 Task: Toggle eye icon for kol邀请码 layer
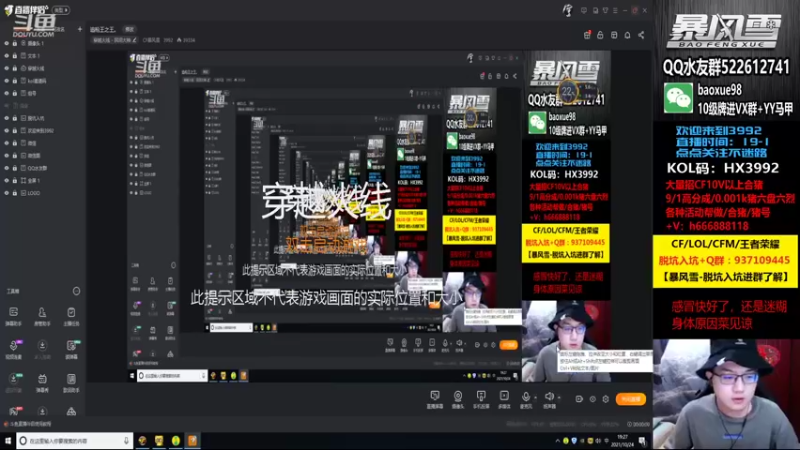[7, 81]
